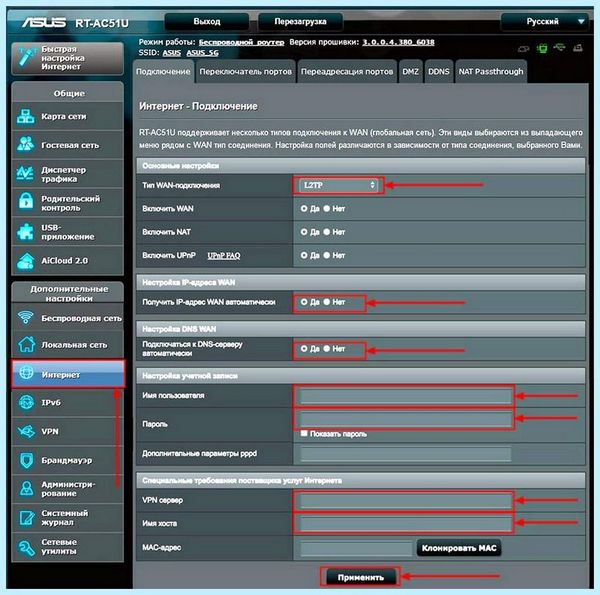Screen dimensions: 600x595
Task: Click the ASUS SSID link
Action: coord(171,53)
